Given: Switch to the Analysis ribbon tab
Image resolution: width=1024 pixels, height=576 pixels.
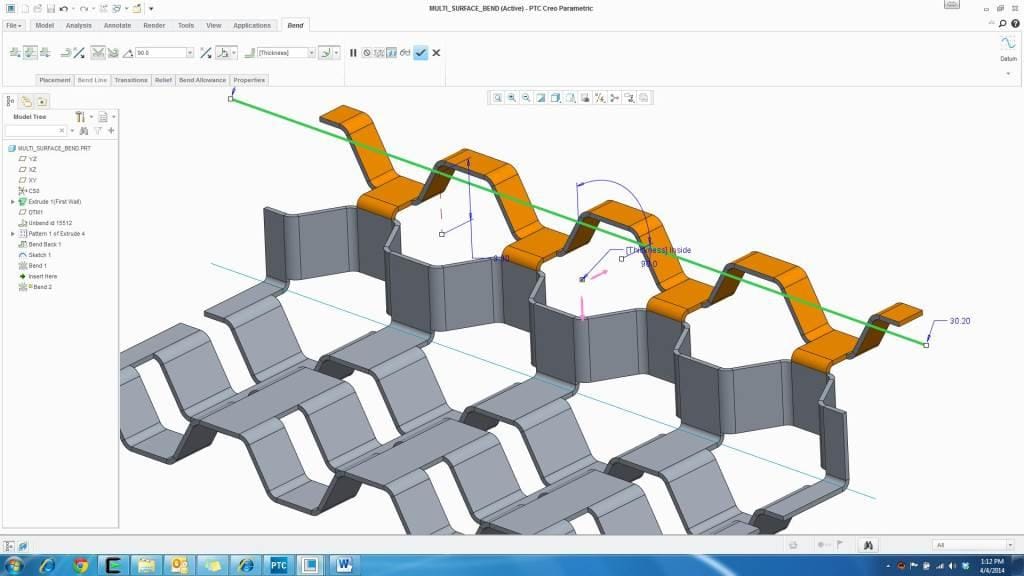Looking at the screenshot, I should pyautogui.click(x=78, y=25).
